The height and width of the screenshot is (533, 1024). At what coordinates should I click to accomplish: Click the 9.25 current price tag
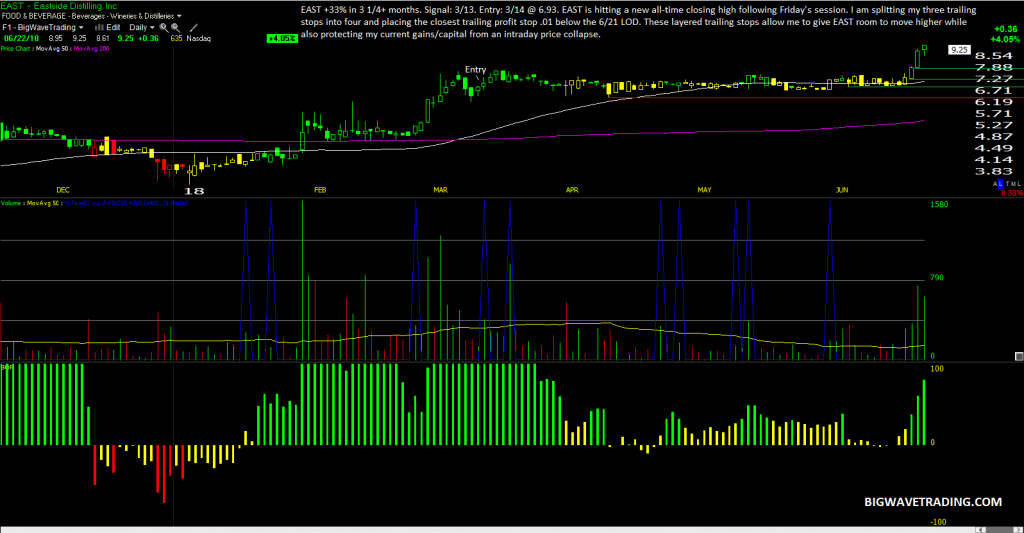point(959,50)
